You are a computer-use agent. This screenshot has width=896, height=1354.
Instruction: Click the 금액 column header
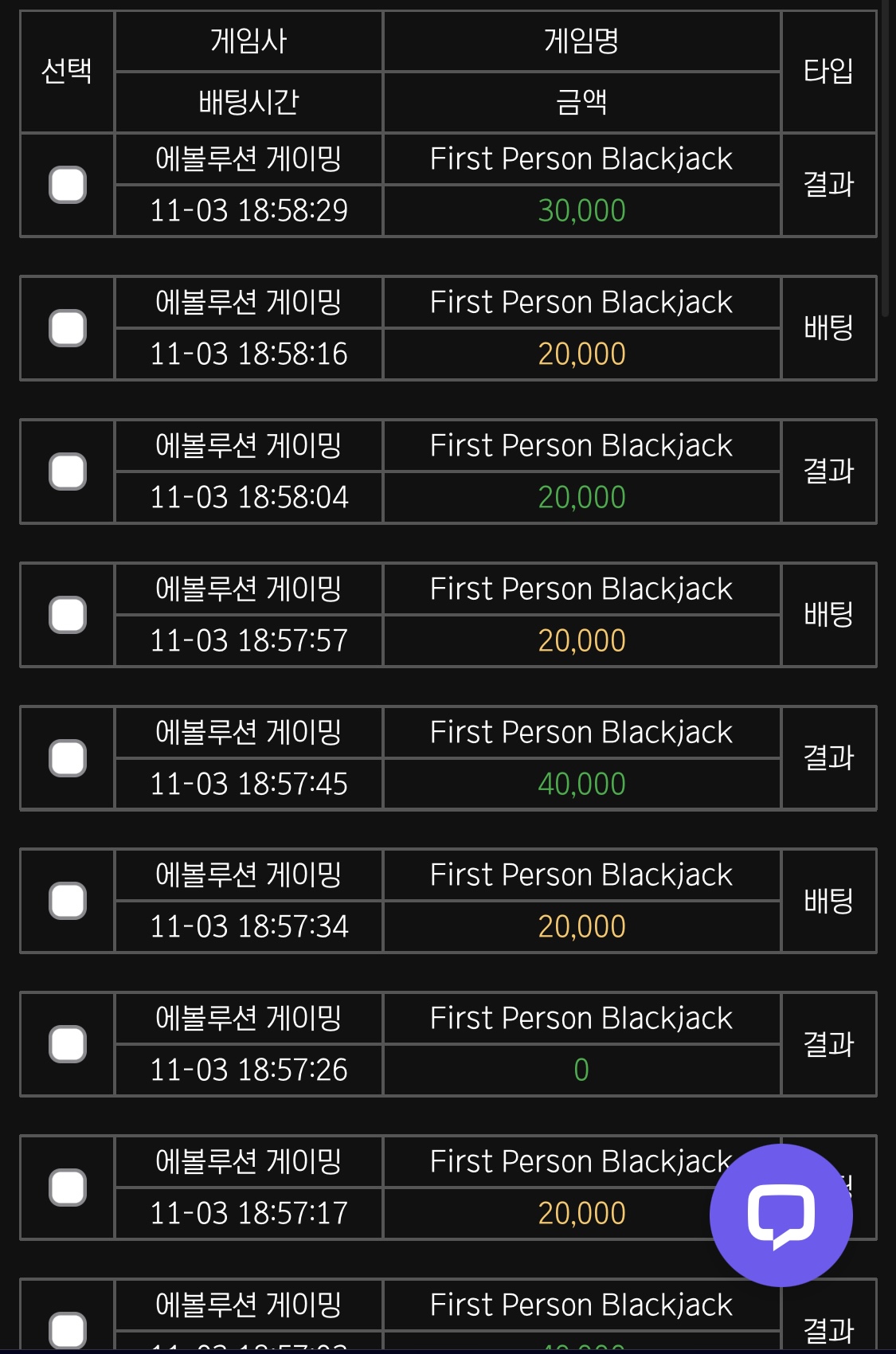coord(581,102)
